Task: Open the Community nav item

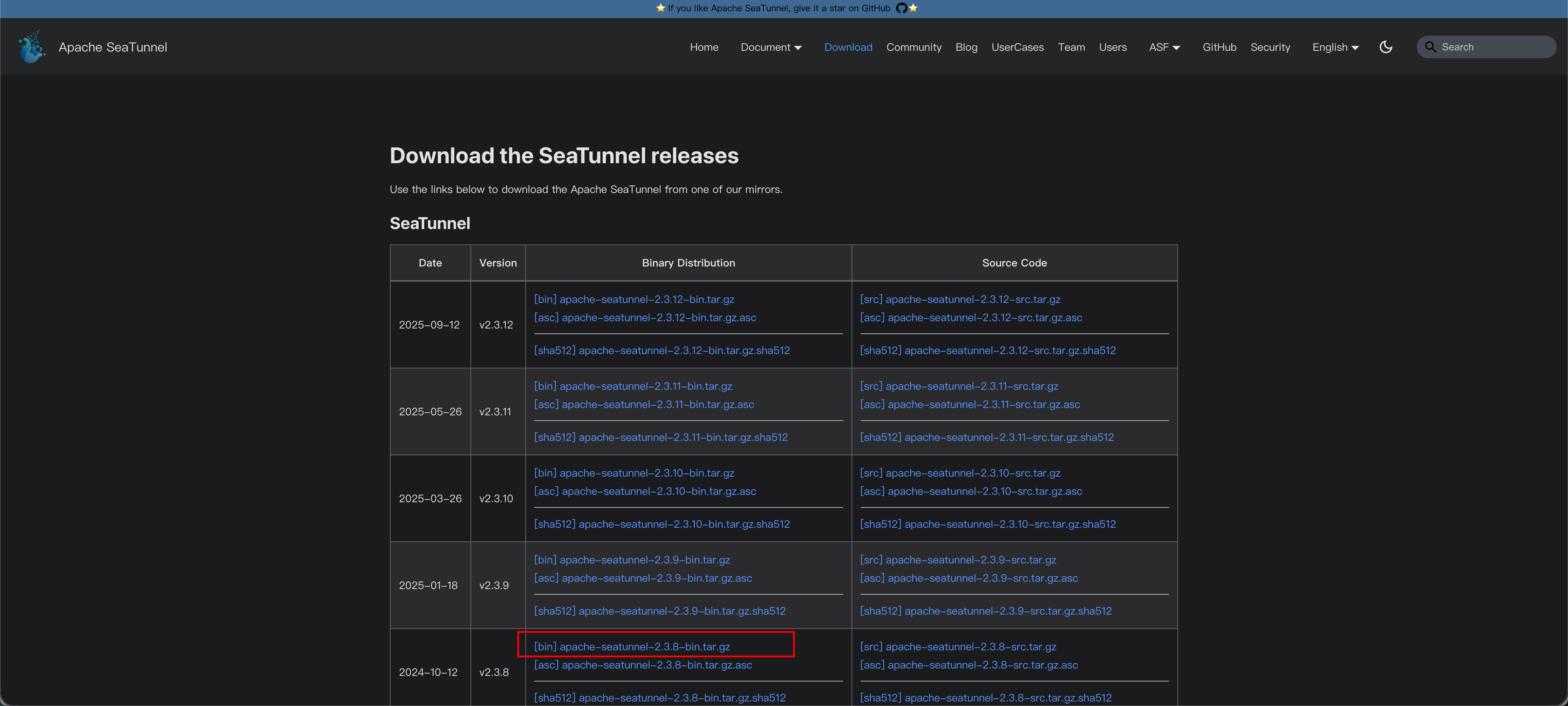Action: pyautogui.click(x=913, y=47)
